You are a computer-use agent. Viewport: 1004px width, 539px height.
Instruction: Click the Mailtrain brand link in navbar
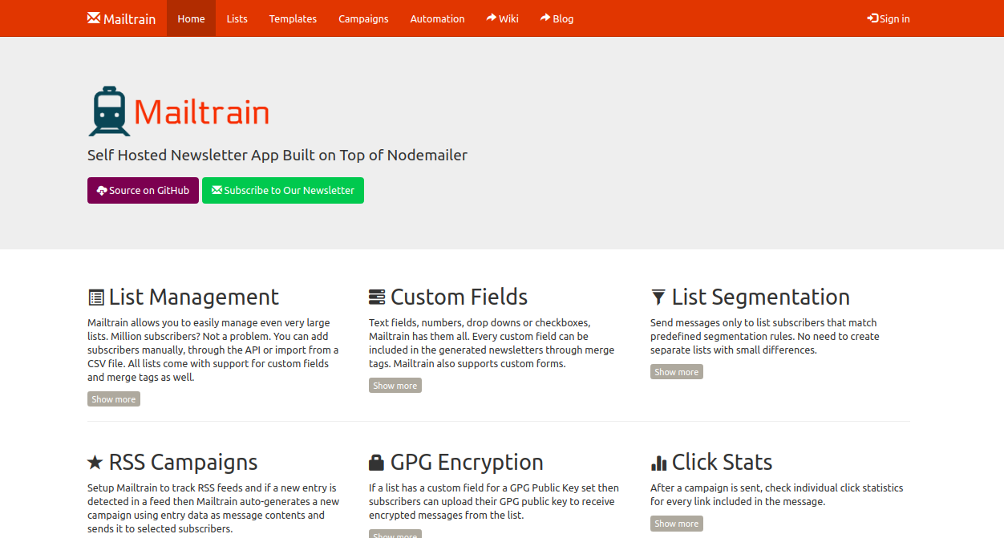[x=122, y=19]
